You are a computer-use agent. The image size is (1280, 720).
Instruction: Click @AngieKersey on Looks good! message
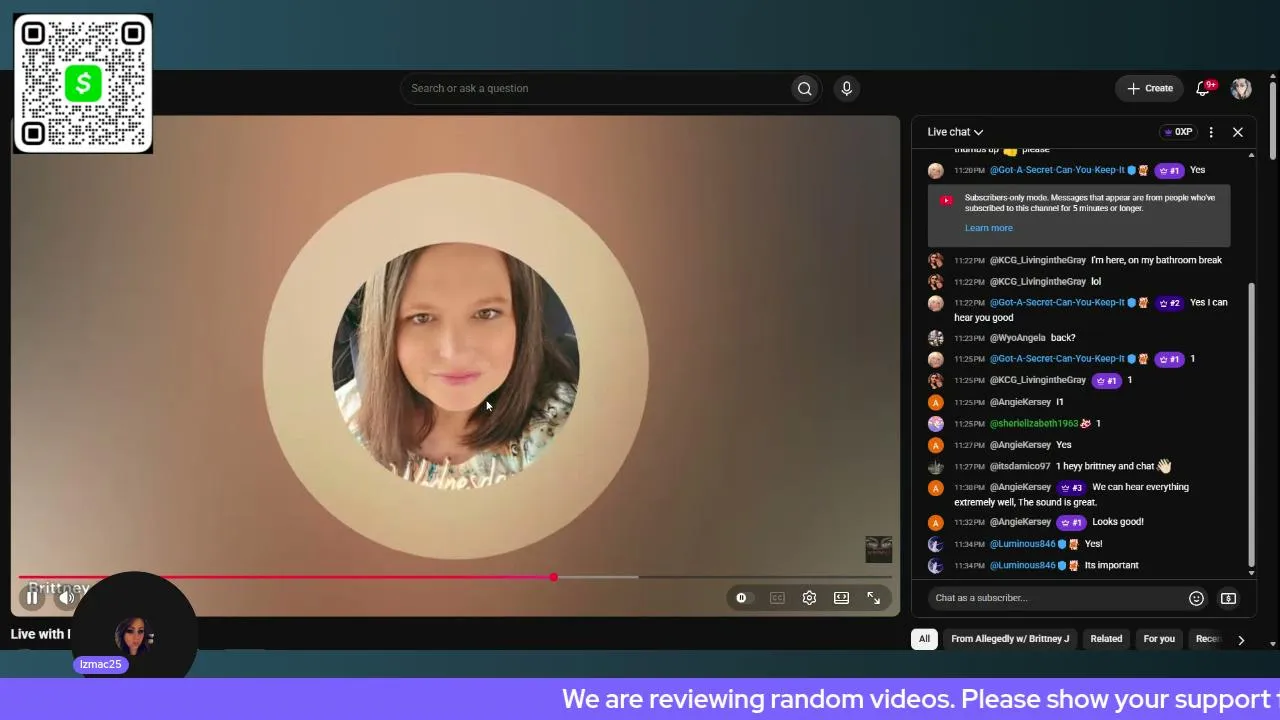1020,522
